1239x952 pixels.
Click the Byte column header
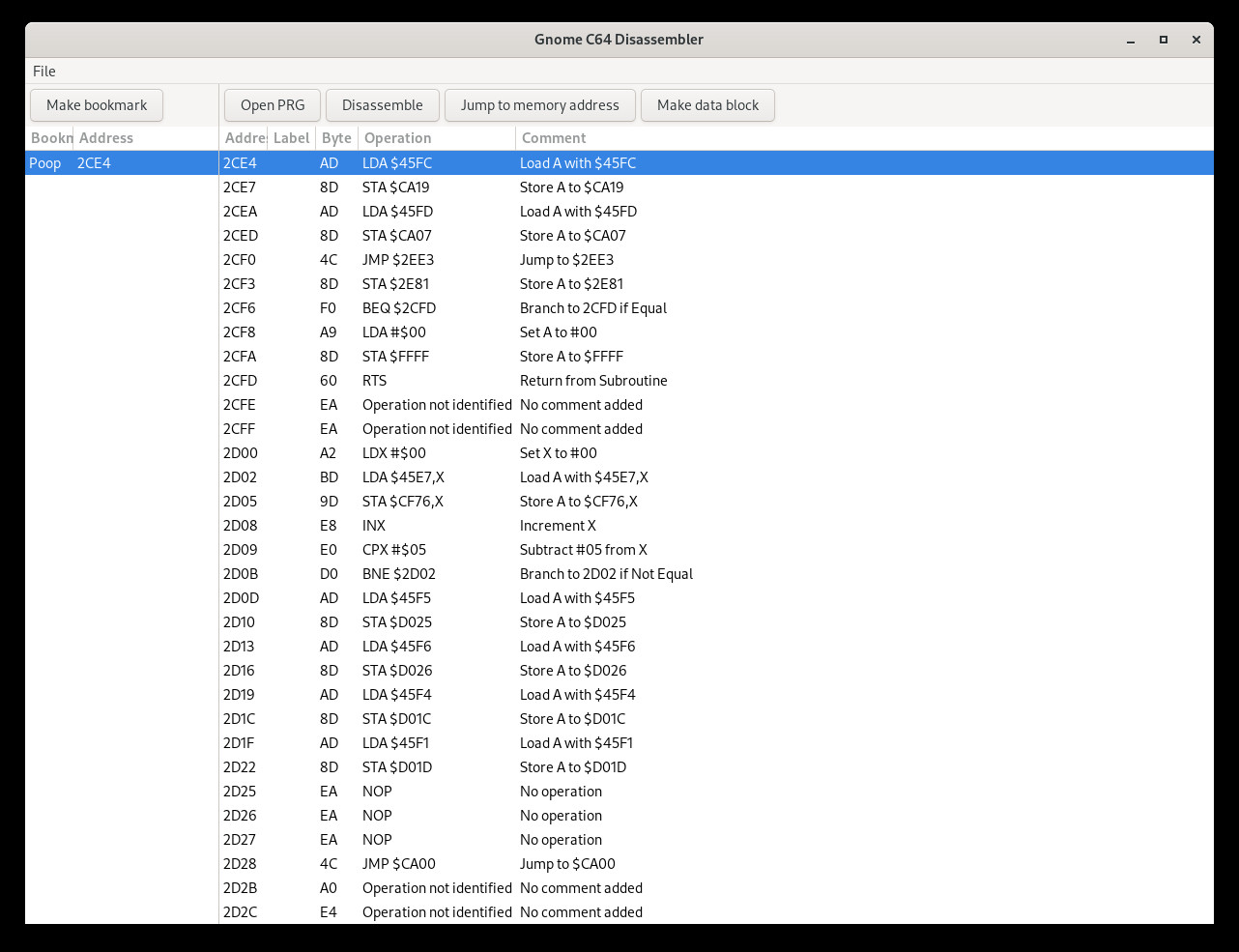click(337, 138)
